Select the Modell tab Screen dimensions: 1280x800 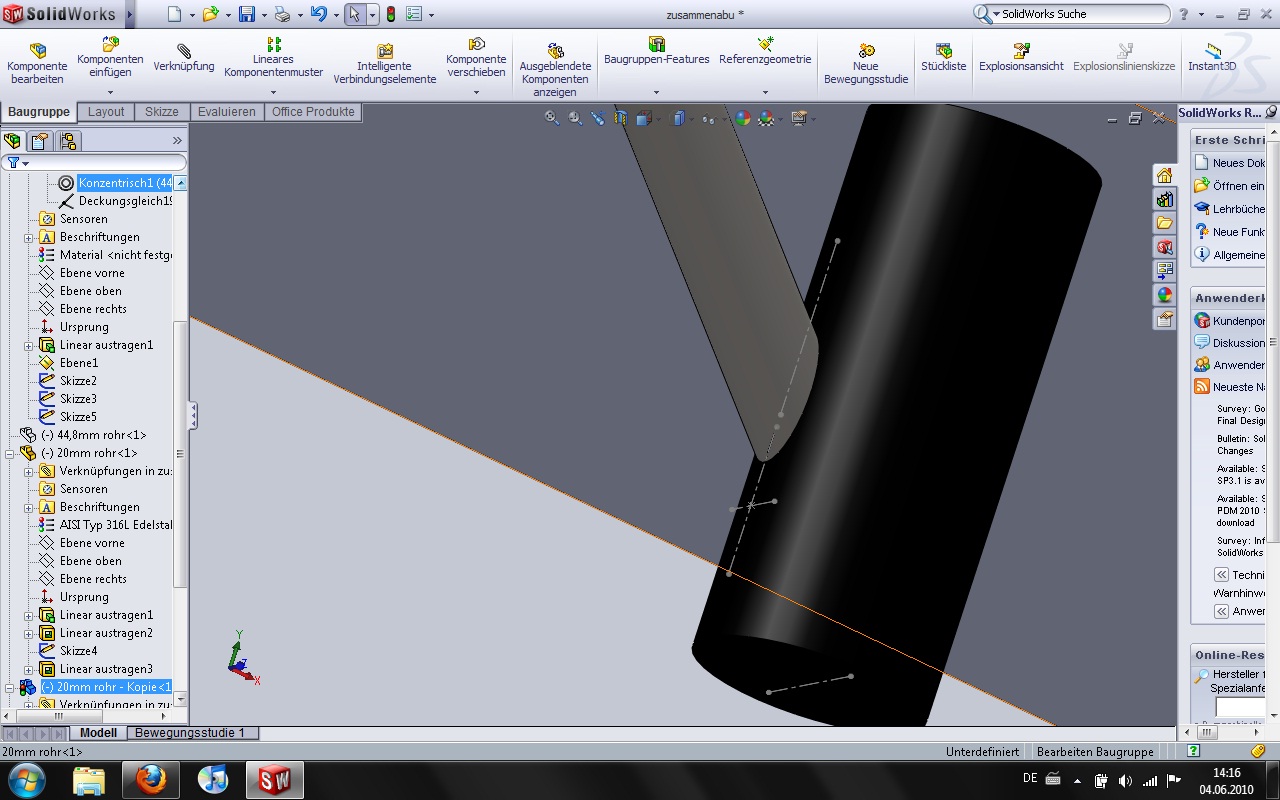(99, 733)
